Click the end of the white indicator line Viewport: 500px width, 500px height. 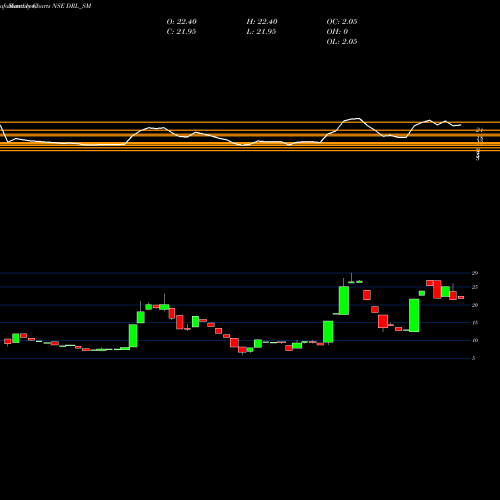click(461, 125)
